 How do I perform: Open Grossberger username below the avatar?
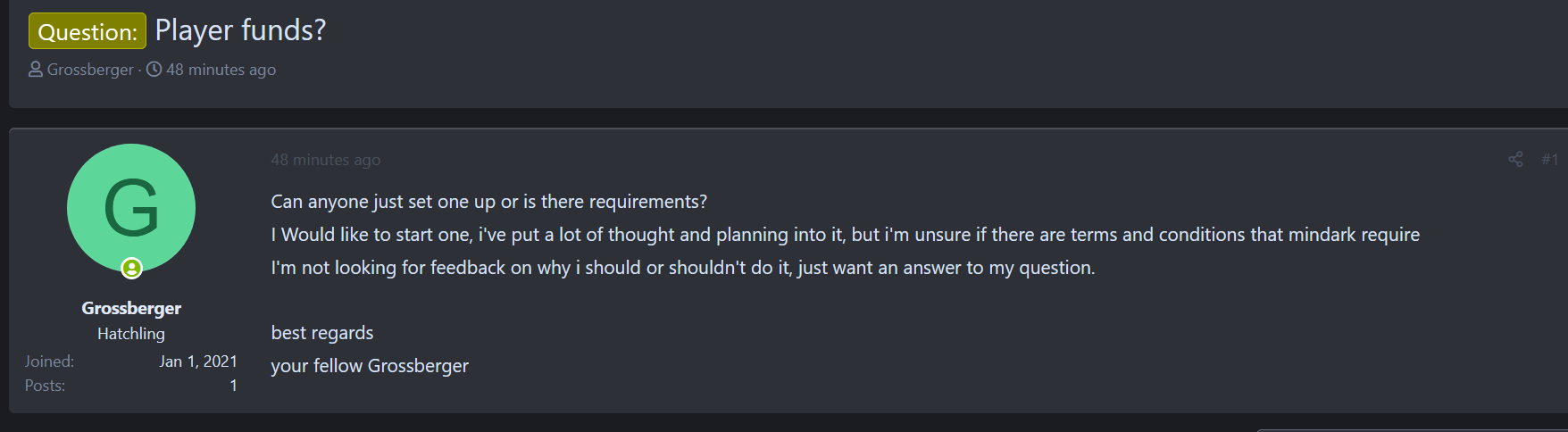click(x=131, y=308)
